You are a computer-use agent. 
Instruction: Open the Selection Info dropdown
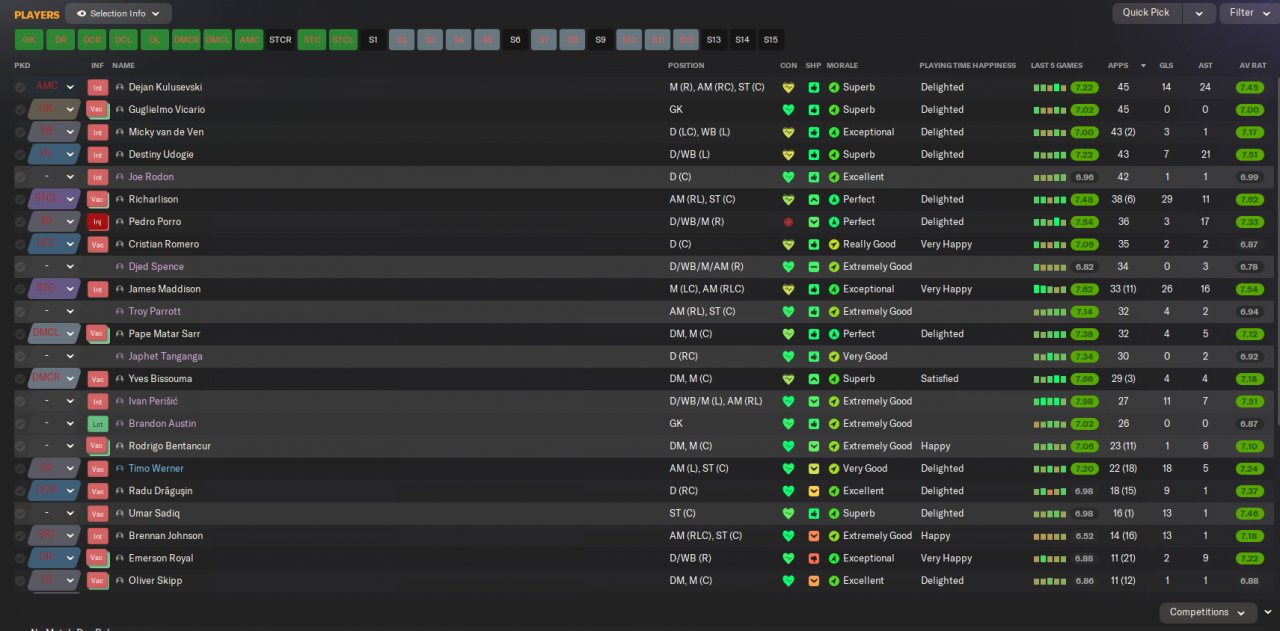click(118, 14)
